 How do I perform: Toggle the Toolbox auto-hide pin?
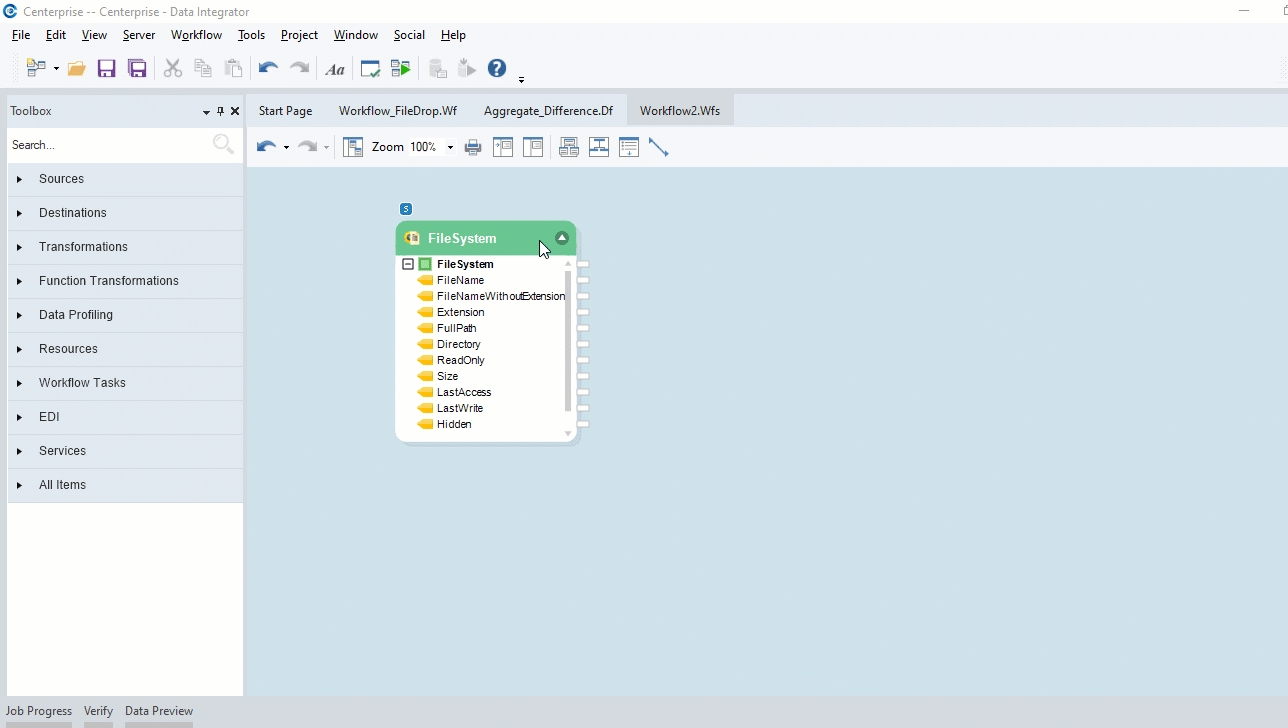(x=220, y=111)
